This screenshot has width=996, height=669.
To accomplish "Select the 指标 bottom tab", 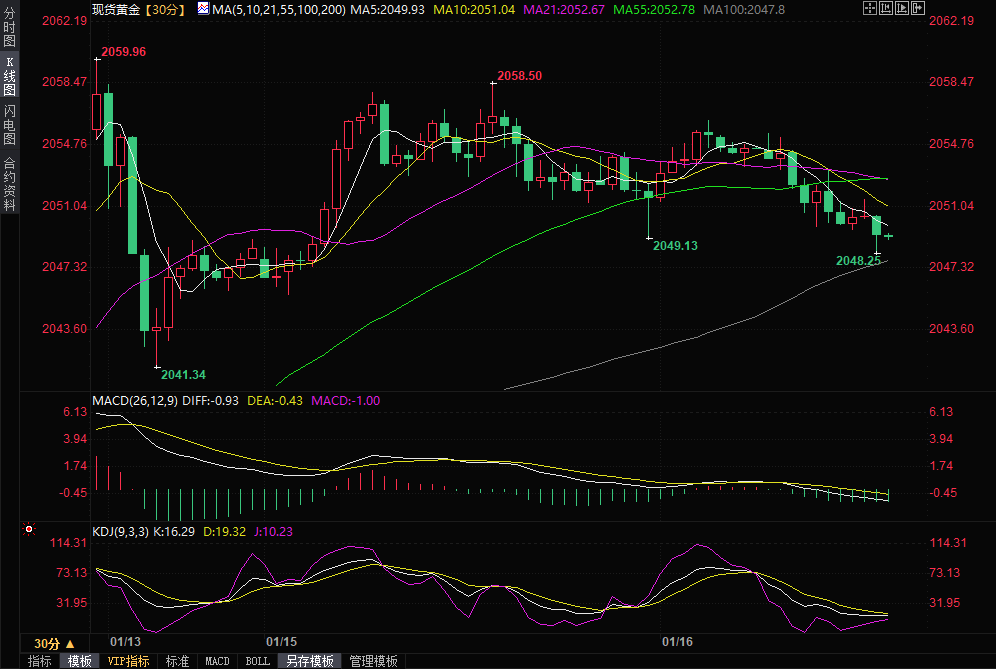I will [x=39, y=661].
